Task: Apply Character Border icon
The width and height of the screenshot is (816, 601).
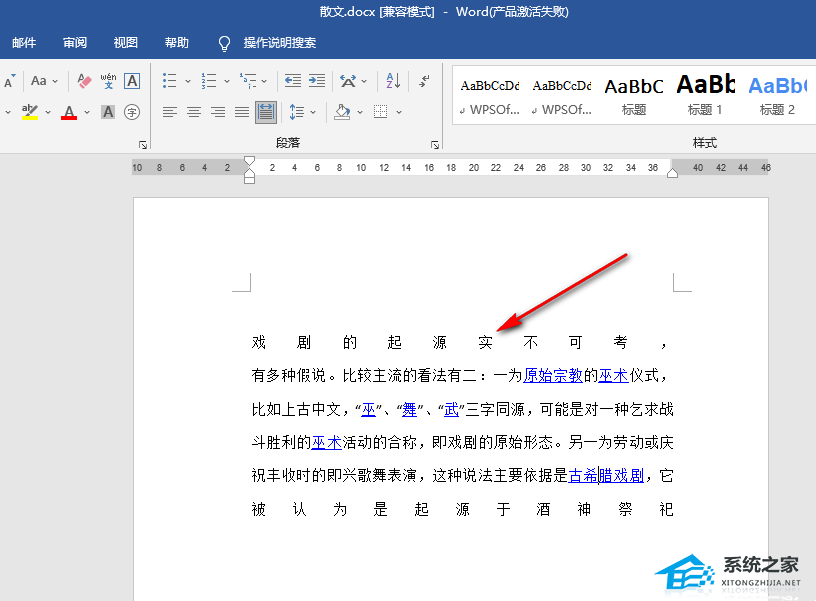Action: pyautogui.click(x=132, y=81)
